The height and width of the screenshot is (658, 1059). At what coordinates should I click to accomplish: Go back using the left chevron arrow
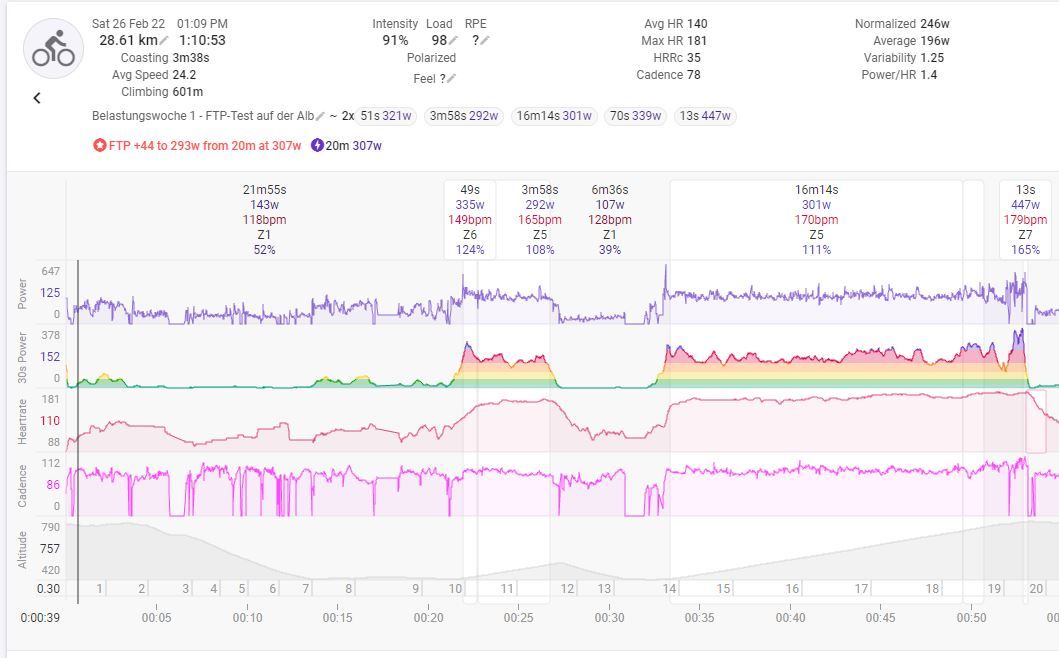[x=37, y=98]
